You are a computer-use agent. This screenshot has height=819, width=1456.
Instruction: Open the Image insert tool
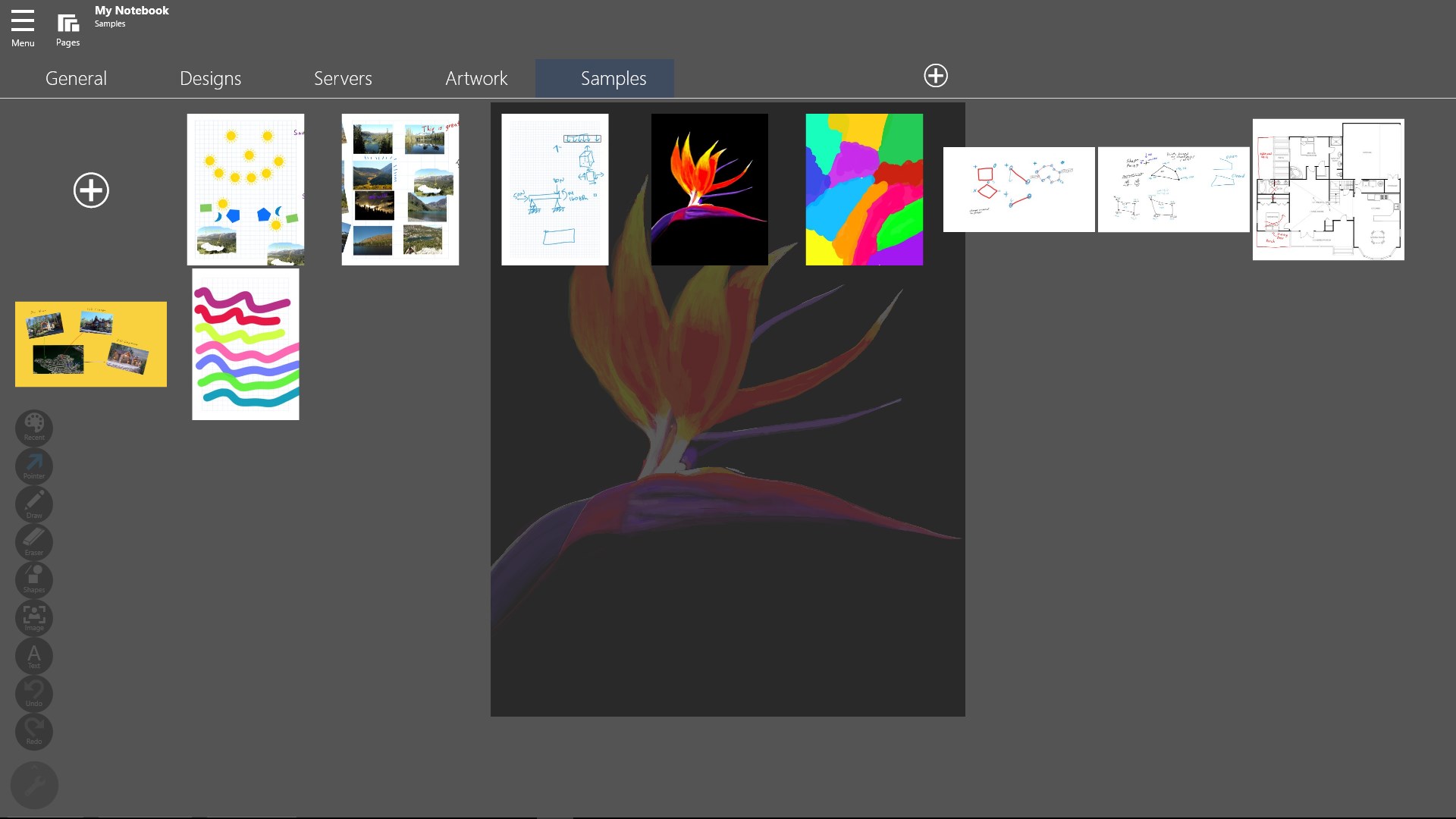pos(34,617)
